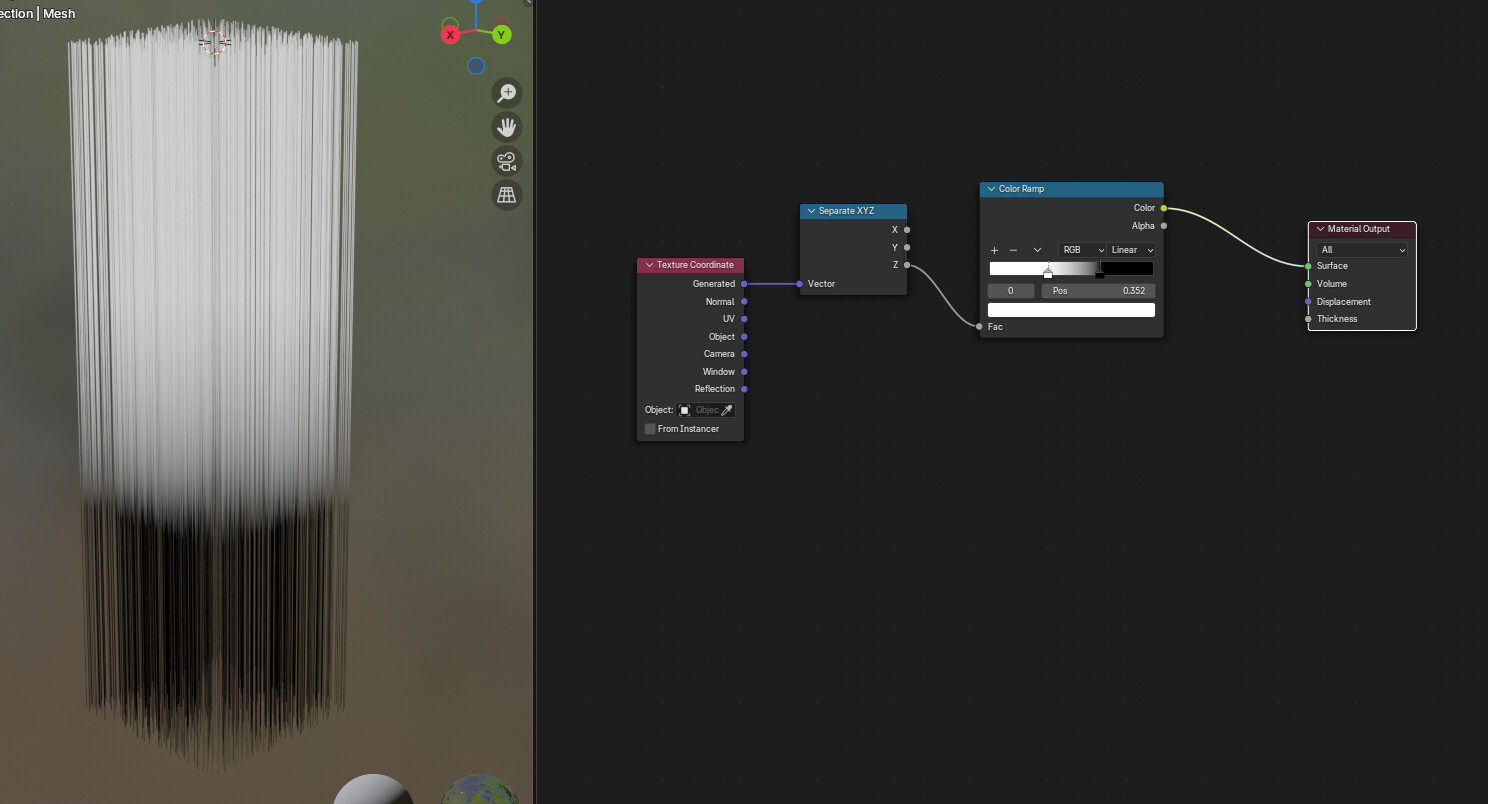Click the Vector input socket on Separate XYZ
This screenshot has width=1488, height=804.
[800, 284]
